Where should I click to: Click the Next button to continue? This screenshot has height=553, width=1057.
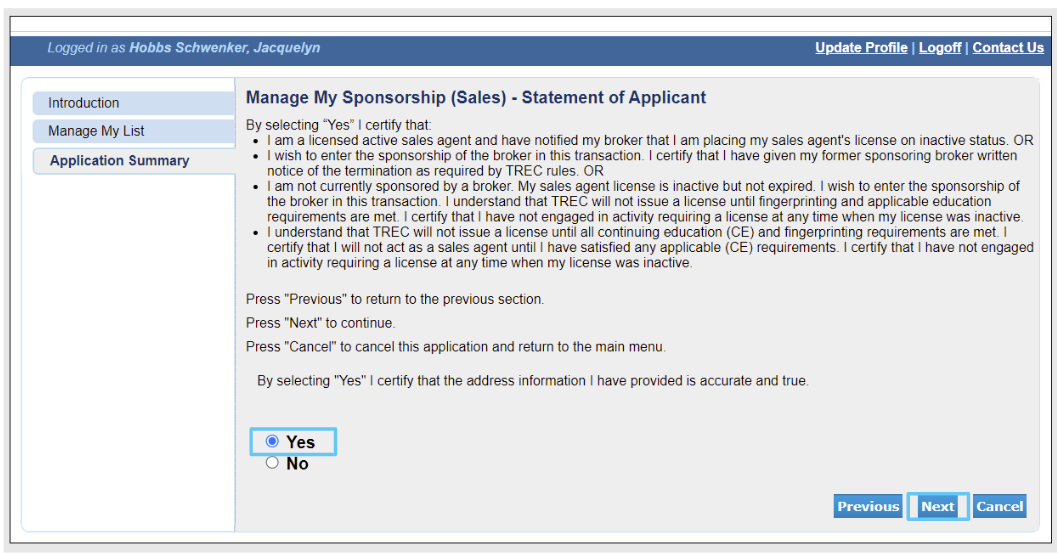pyautogui.click(x=938, y=506)
